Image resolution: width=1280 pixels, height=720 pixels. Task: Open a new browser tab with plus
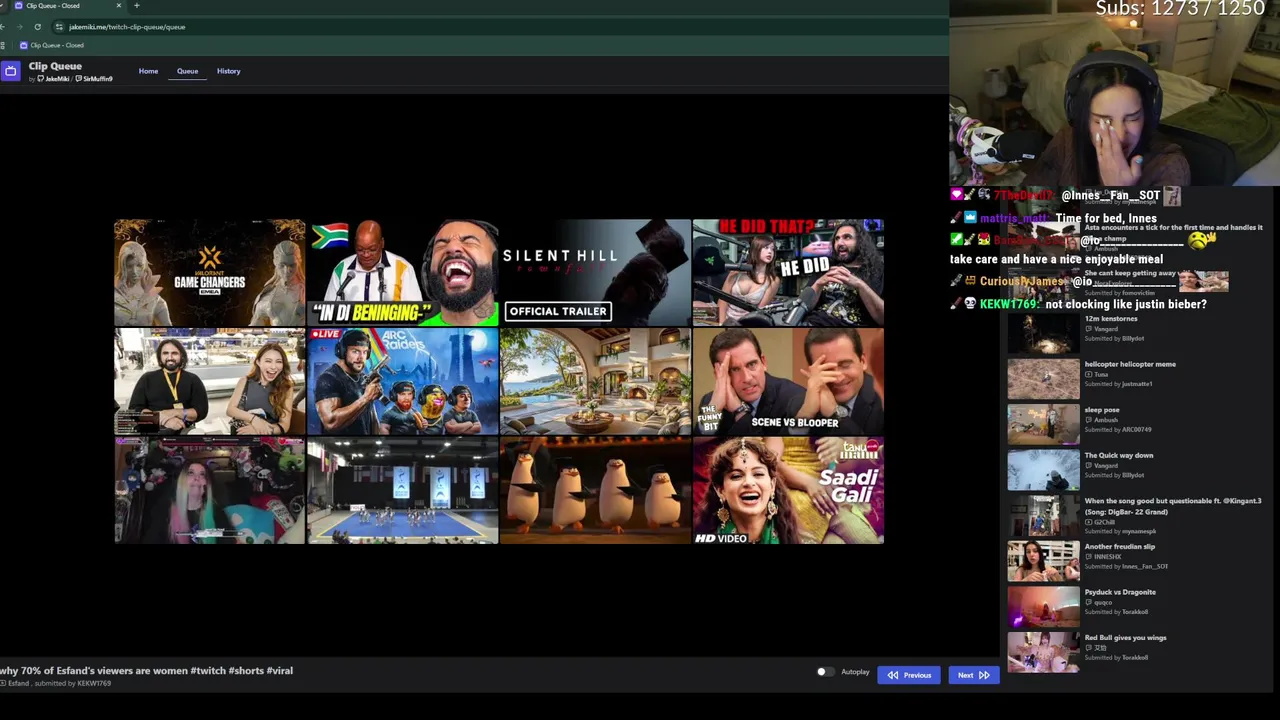[x=136, y=6]
